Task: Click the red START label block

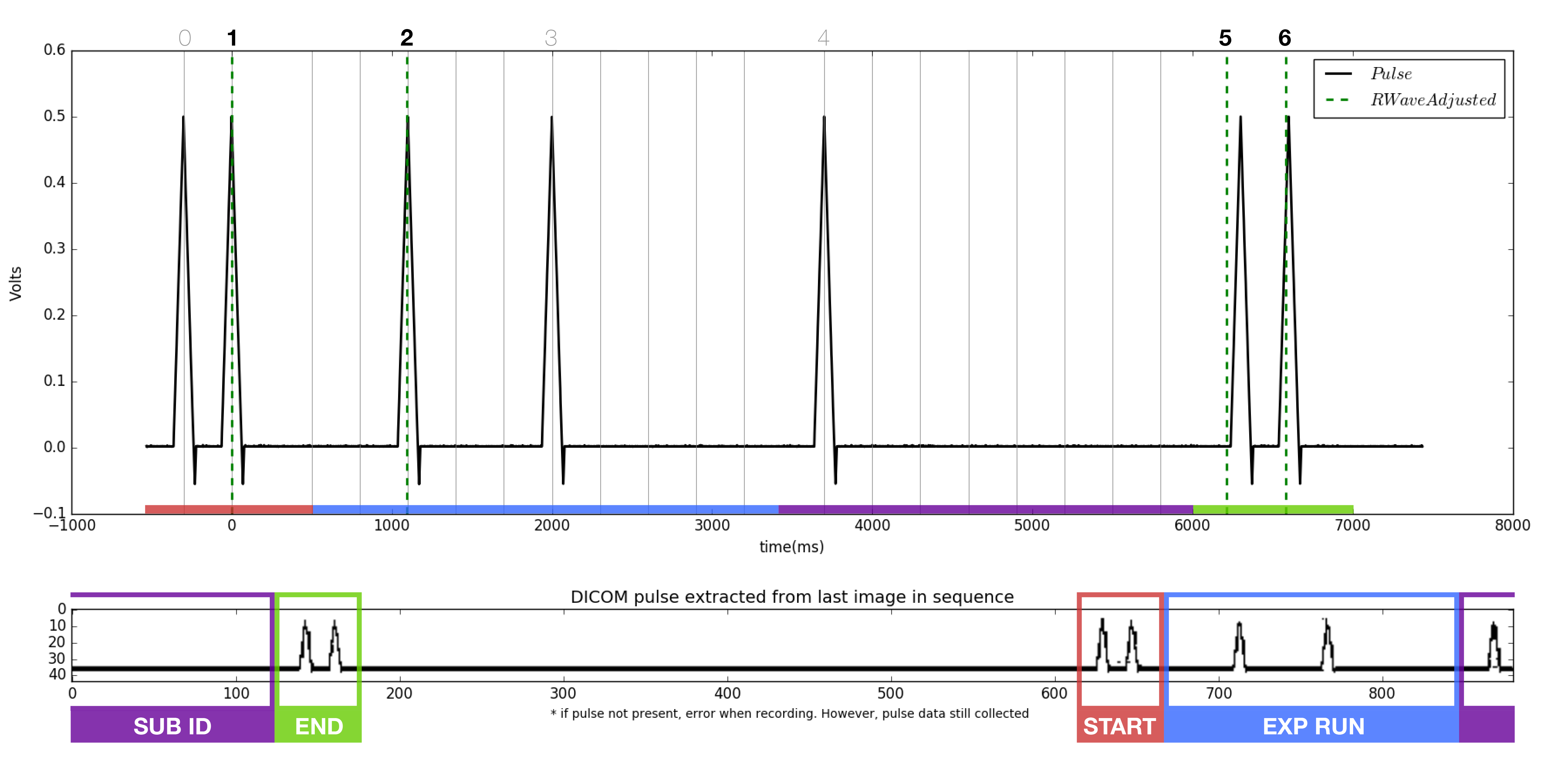Action: click(x=1120, y=725)
